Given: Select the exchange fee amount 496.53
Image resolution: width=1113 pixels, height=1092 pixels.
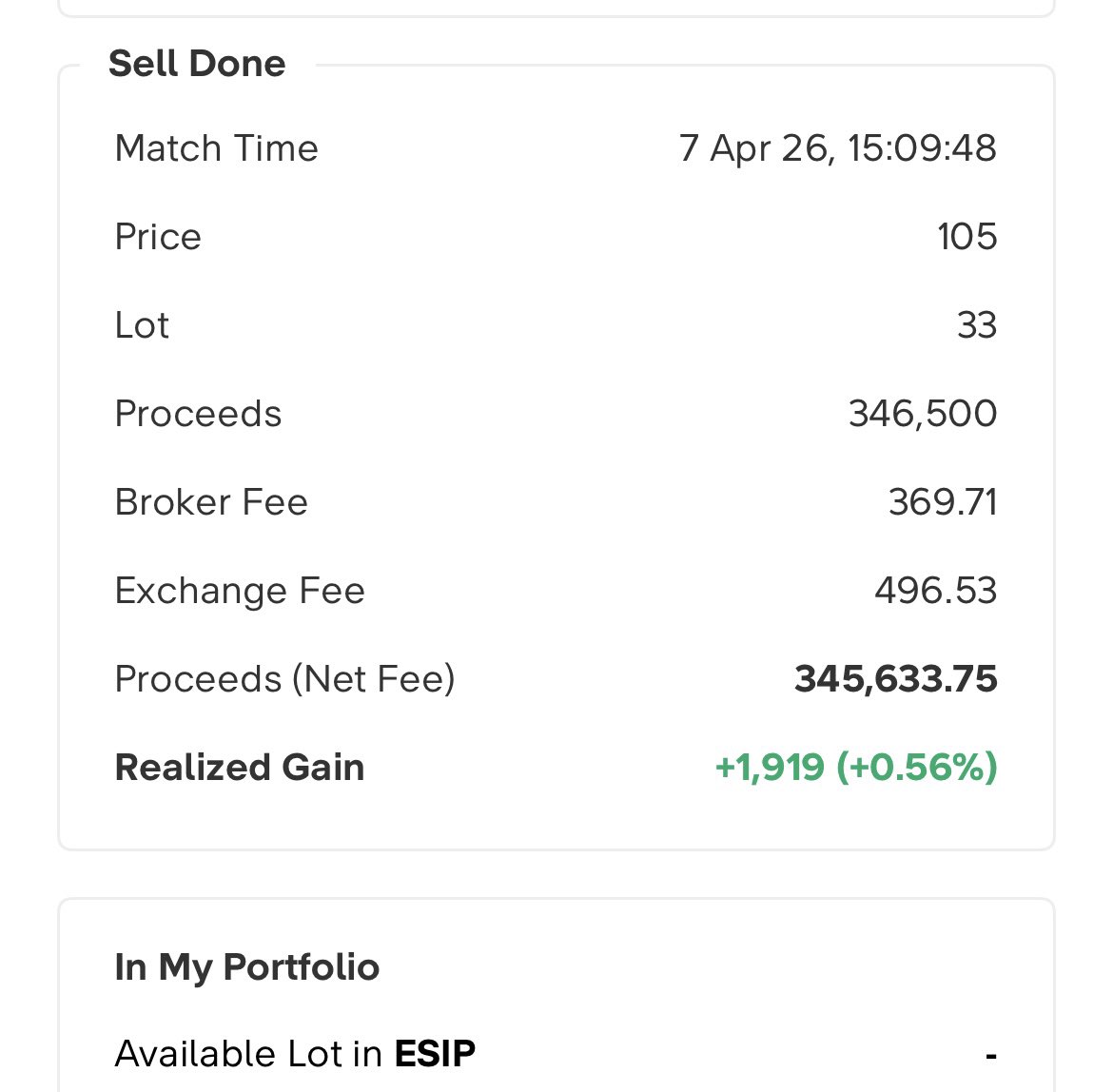Looking at the screenshot, I should click(935, 591).
